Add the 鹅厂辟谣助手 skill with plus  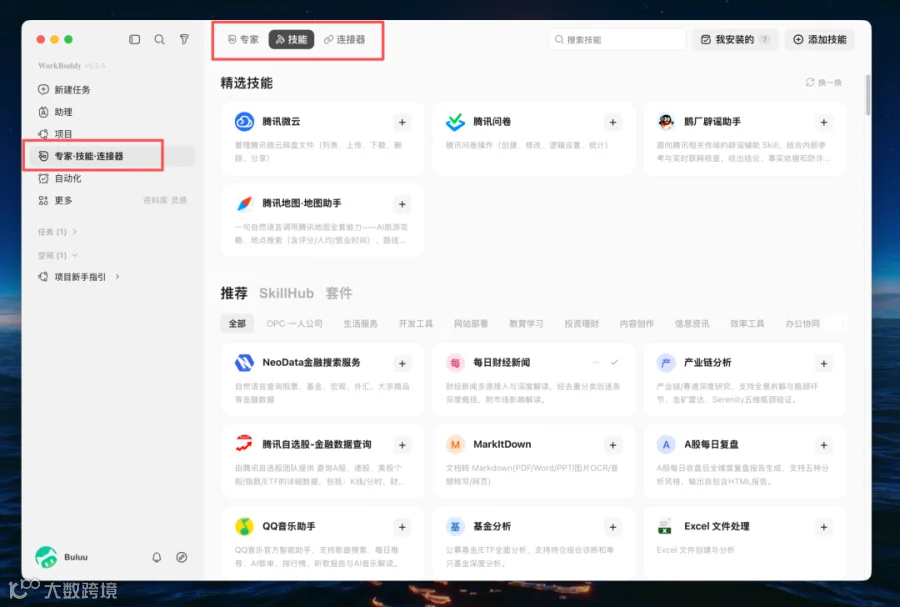point(824,122)
